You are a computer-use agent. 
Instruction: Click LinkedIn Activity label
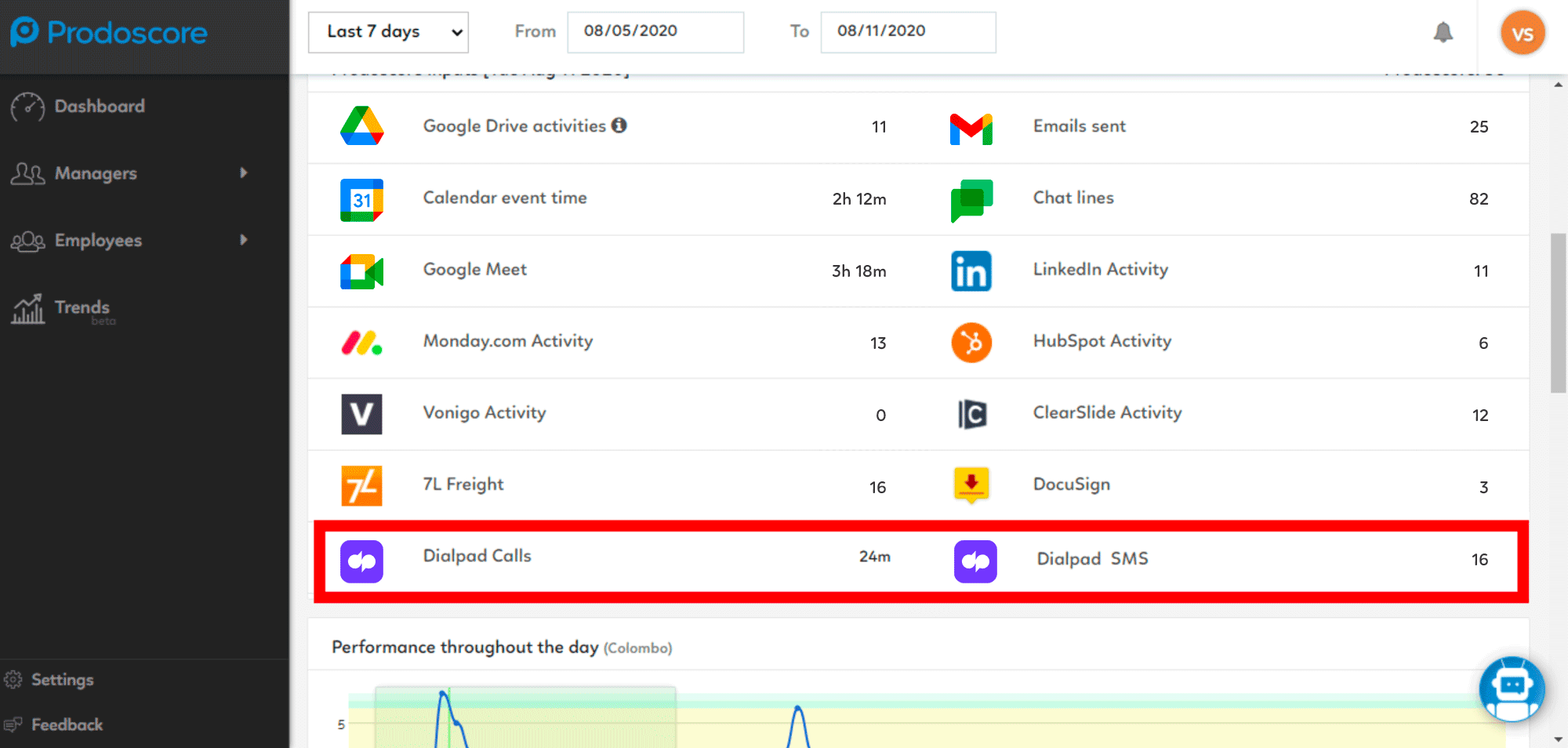click(1101, 269)
